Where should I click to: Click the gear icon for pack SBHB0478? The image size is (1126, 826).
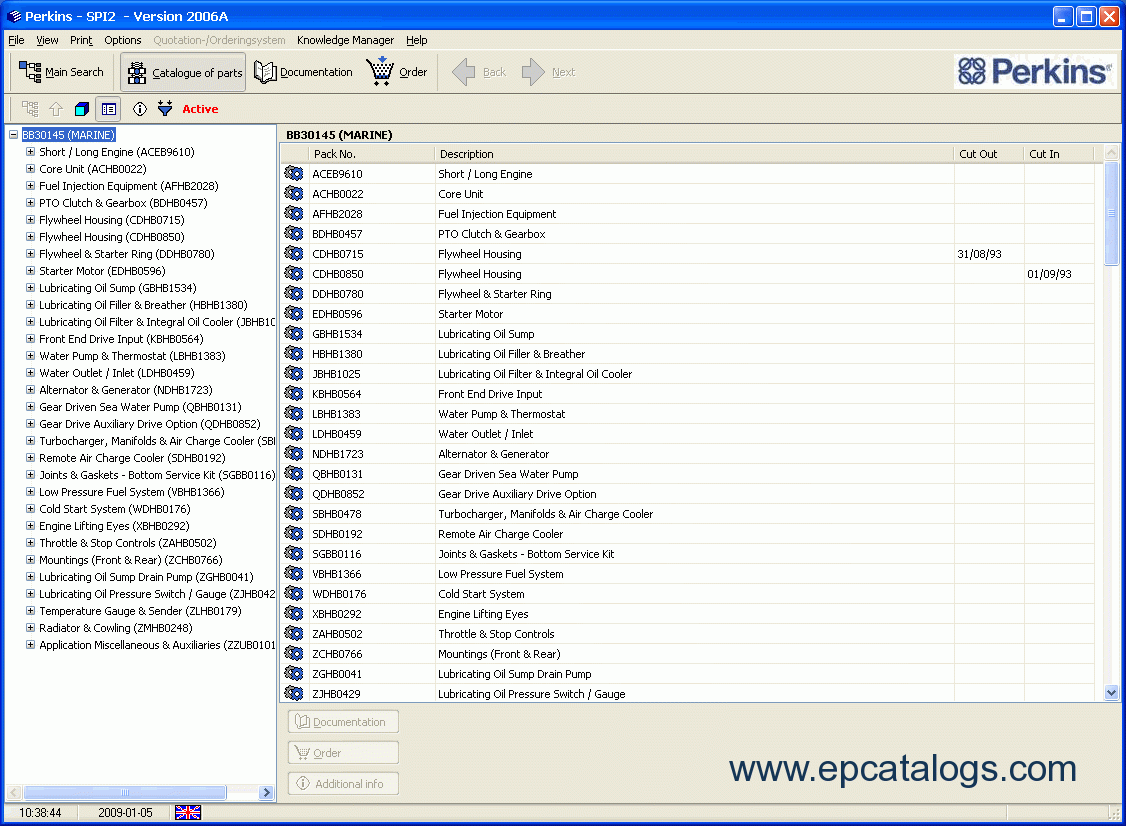(294, 514)
